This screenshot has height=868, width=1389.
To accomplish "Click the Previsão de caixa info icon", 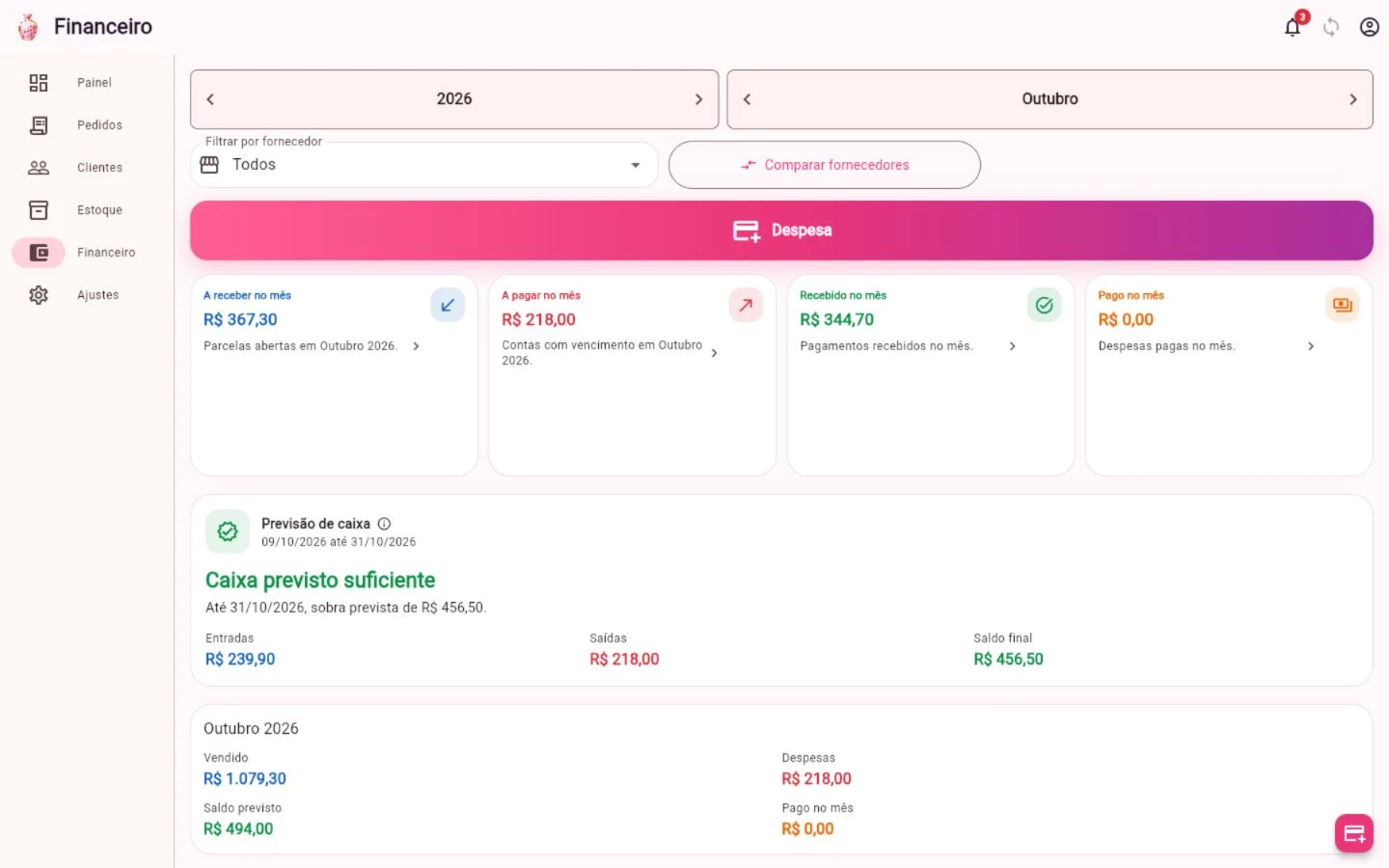I will click(384, 524).
